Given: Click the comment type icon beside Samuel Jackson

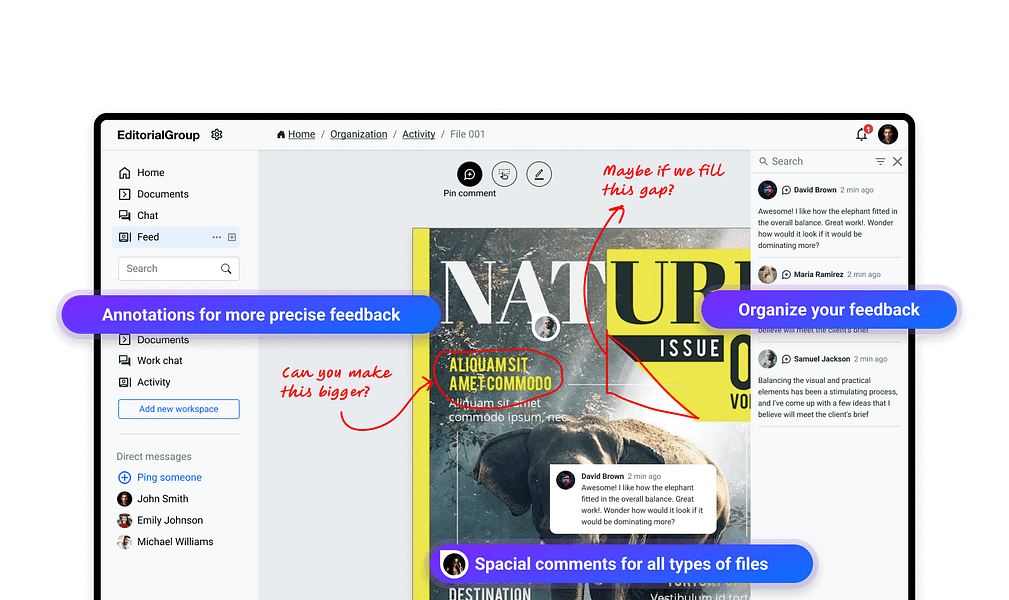Looking at the screenshot, I should coord(786,359).
